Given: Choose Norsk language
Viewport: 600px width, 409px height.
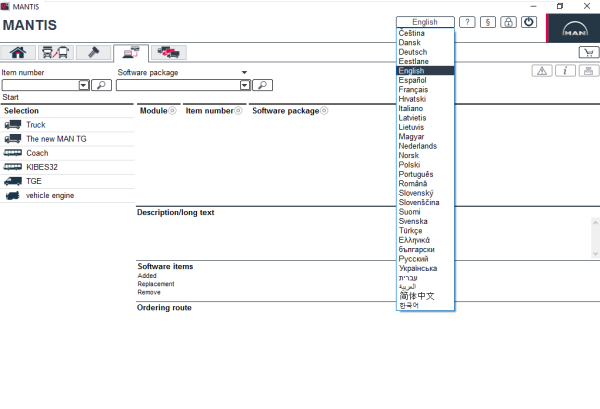Looking at the screenshot, I should click(425, 155).
